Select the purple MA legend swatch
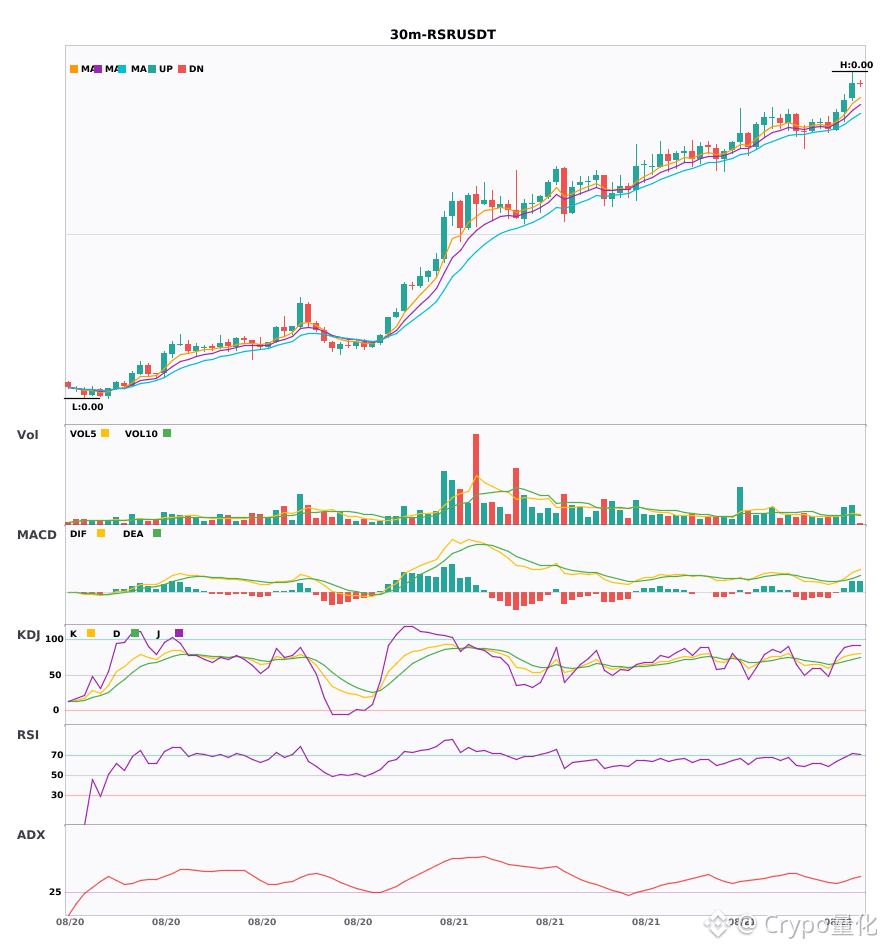This screenshot has height=950, width=885. pos(98,69)
